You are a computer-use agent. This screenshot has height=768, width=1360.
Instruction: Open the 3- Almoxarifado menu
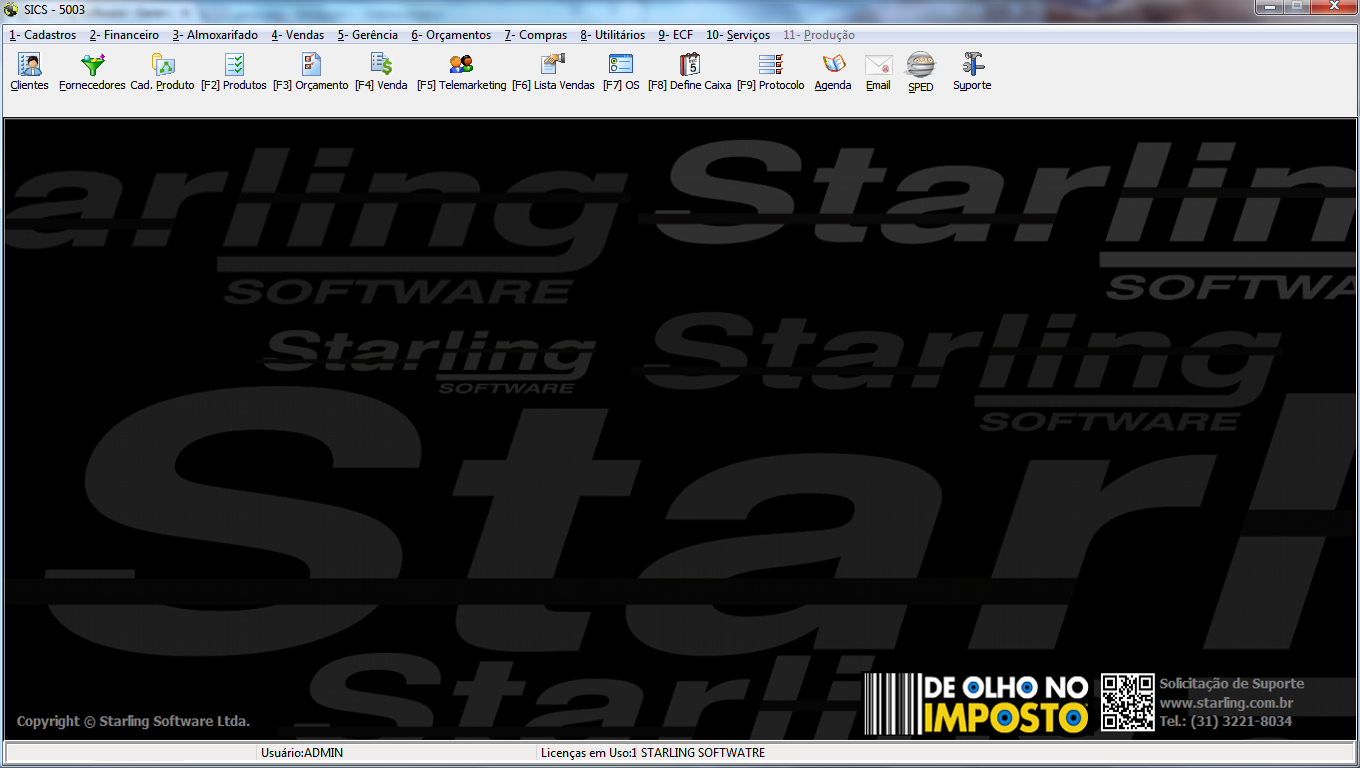click(215, 35)
